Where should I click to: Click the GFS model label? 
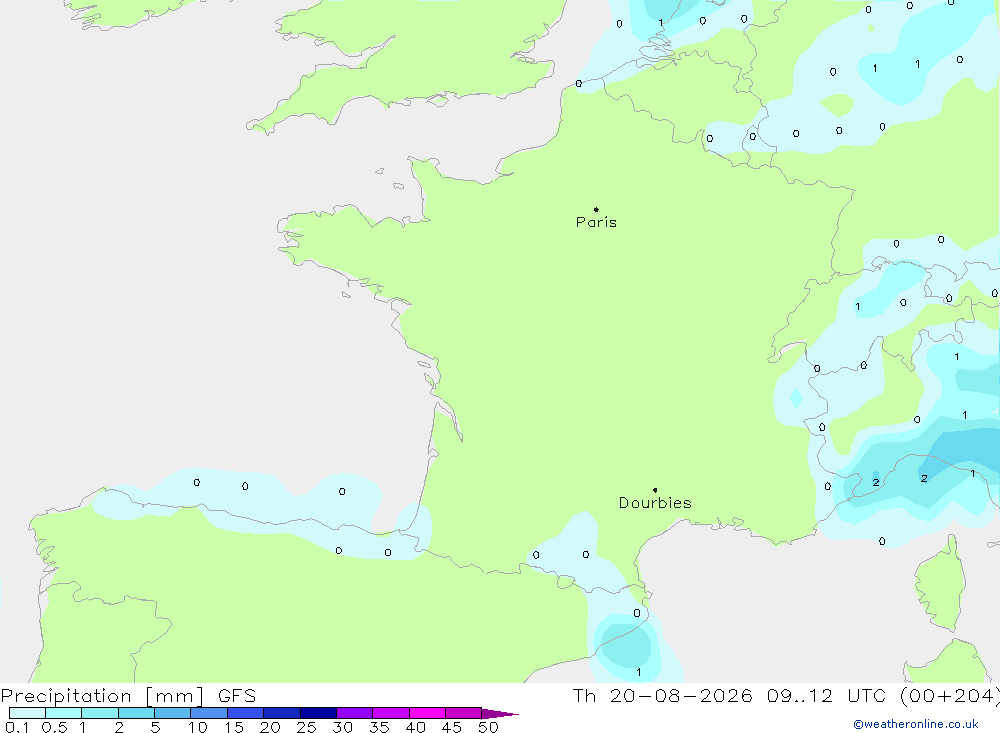(x=237, y=696)
